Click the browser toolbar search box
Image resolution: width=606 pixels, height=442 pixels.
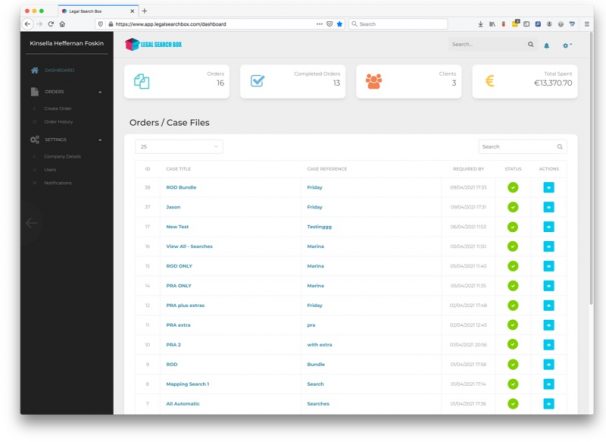coord(398,24)
